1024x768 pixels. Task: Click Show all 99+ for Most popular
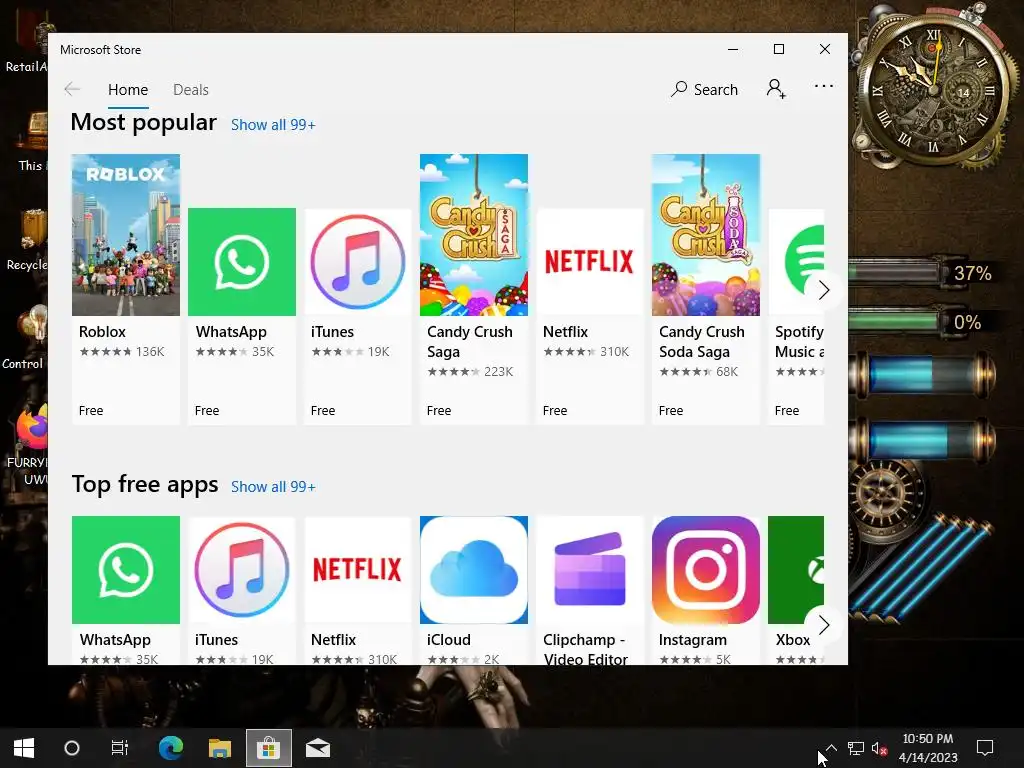point(273,125)
